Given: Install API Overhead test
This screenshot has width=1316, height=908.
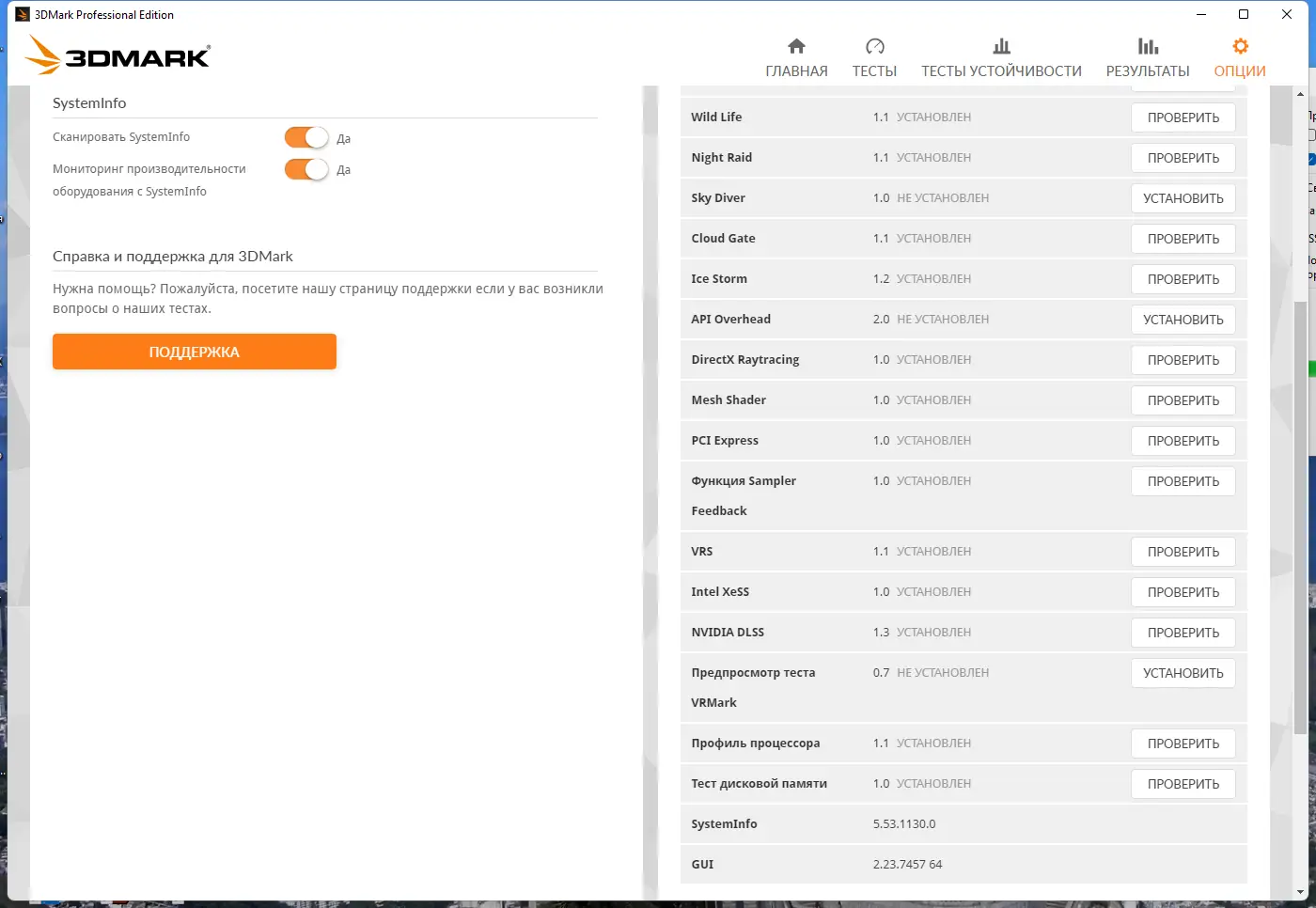Looking at the screenshot, I should (1183, 320).
